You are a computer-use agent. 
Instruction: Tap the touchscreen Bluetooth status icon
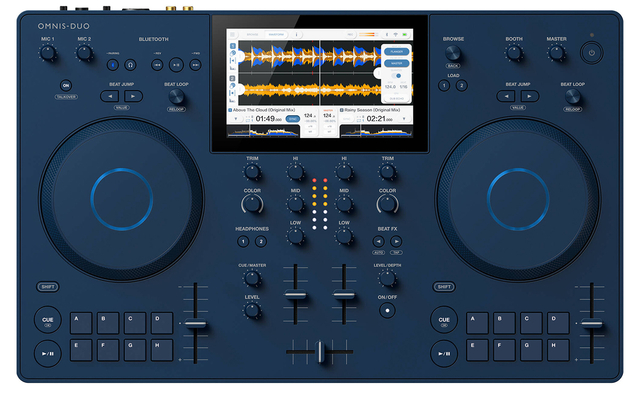(x=387, y=35)
